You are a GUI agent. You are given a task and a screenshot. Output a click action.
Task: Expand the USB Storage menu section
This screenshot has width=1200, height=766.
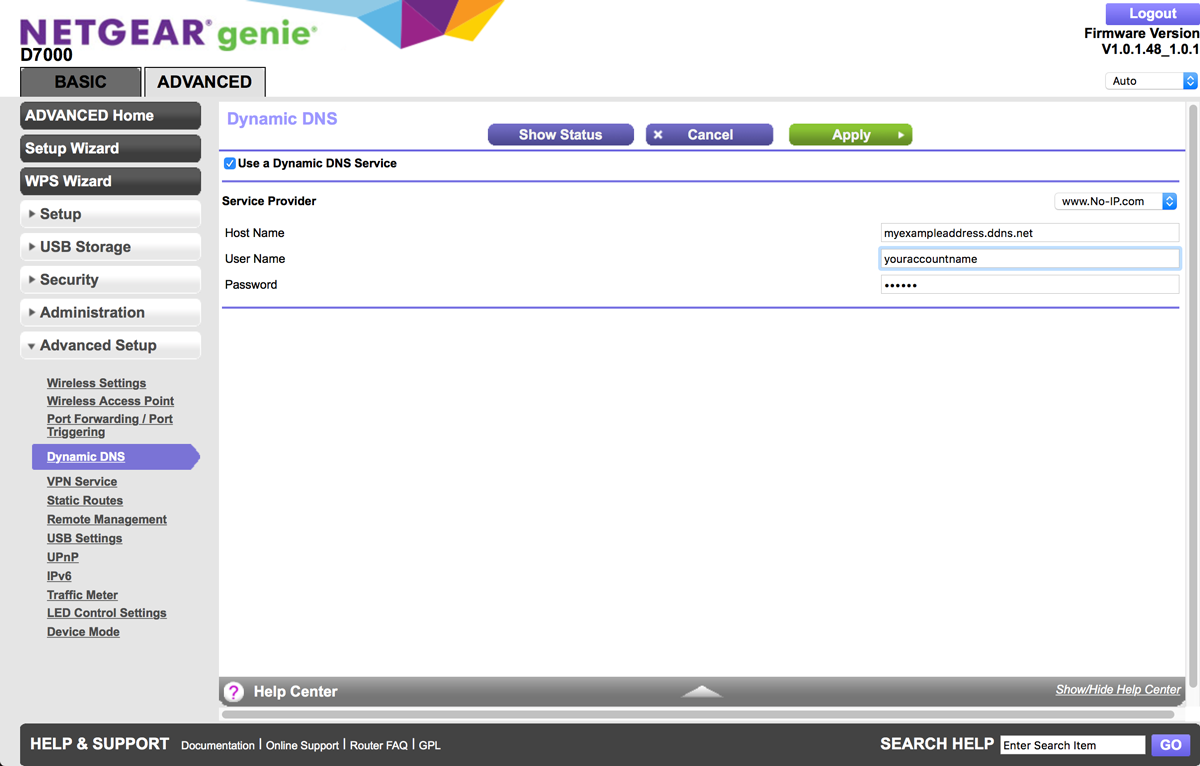pos(110,247)
